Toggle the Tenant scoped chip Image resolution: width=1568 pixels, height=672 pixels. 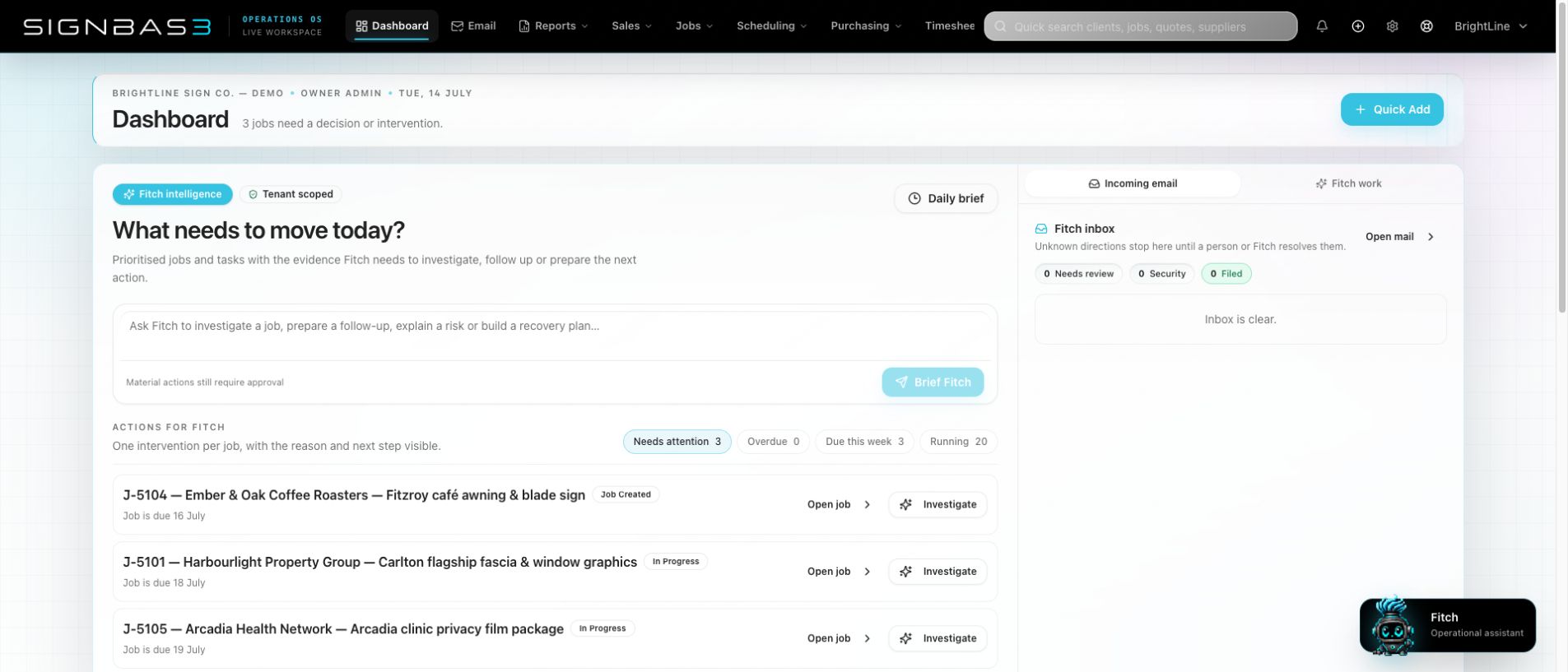click(x=291, y=194)
